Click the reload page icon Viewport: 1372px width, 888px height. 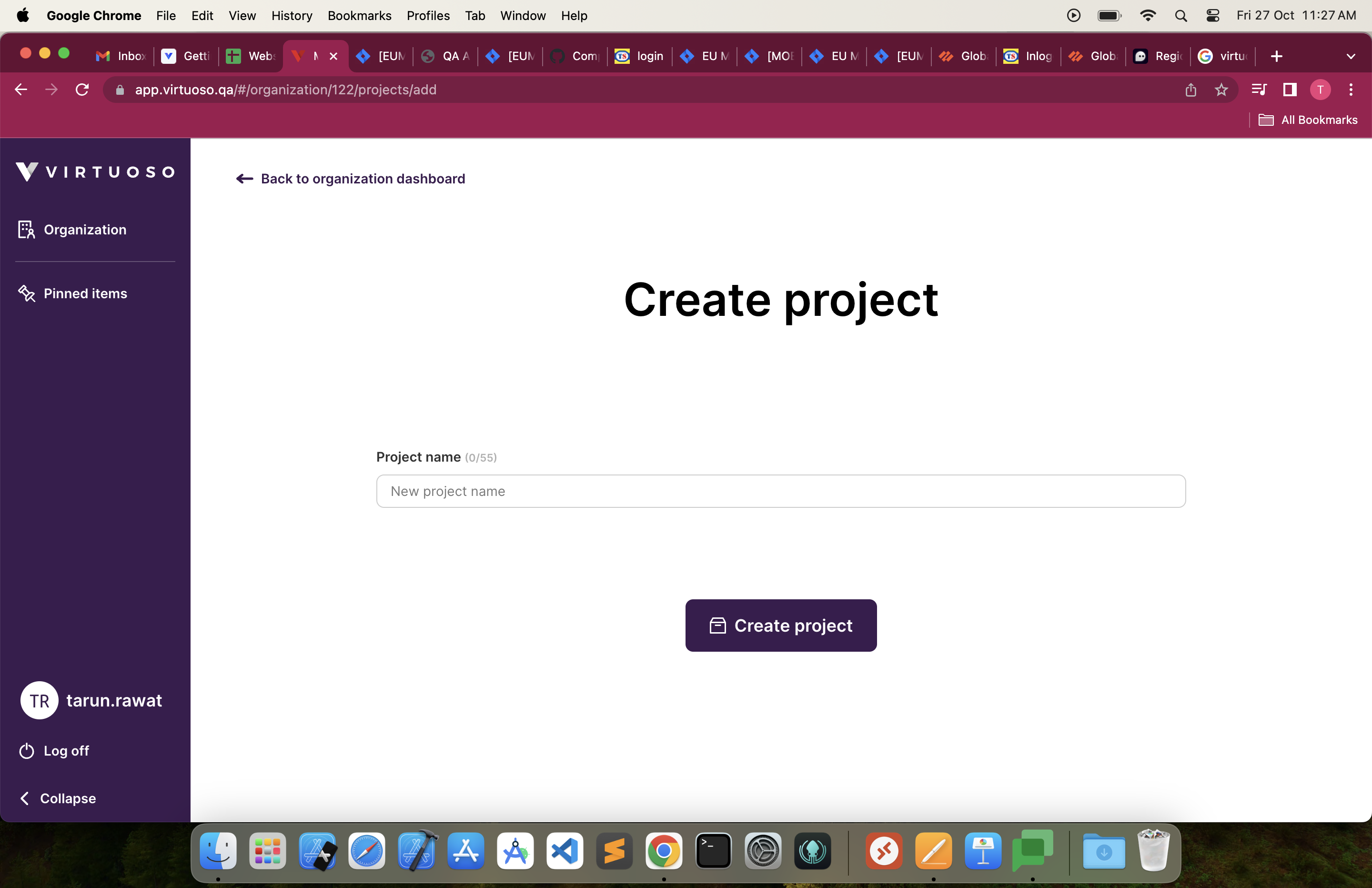click(x=81, y=90)
